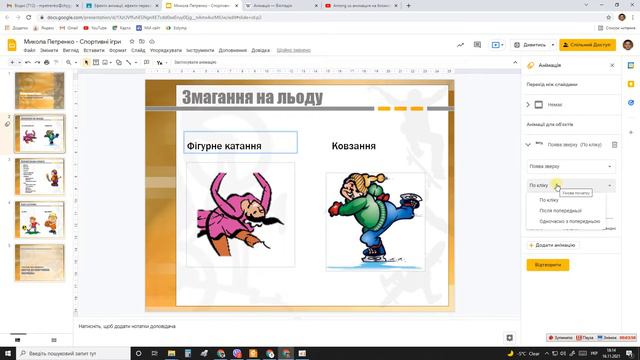This screenshot has width=640, height=360.
Task: Click the redo arrow in toolbar
Action: click(x=37, y=62)
